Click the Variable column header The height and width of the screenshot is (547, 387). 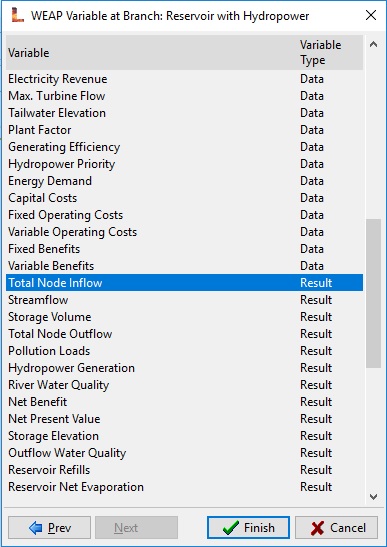coord(152,53)
